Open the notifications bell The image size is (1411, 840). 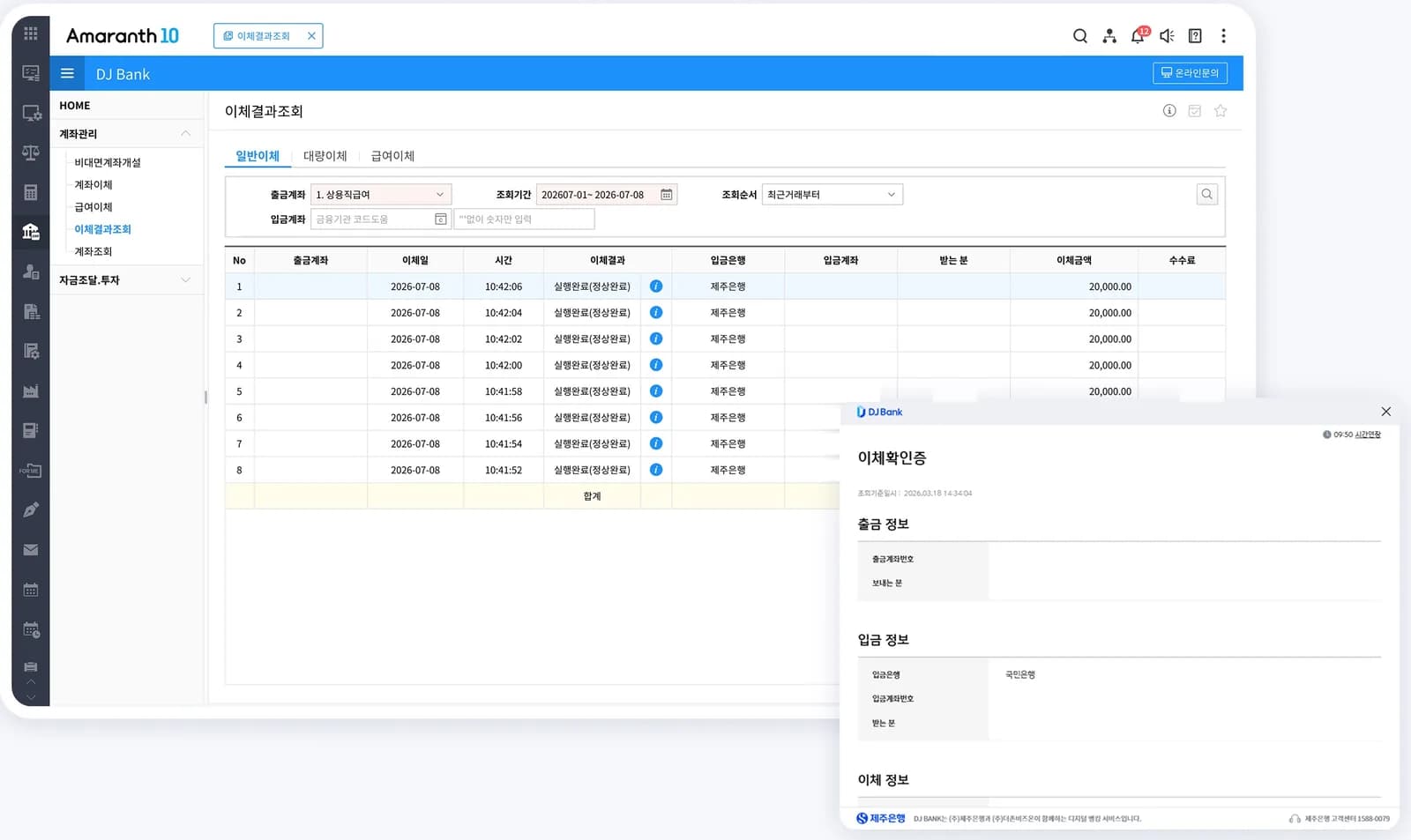pos(1139,36)
